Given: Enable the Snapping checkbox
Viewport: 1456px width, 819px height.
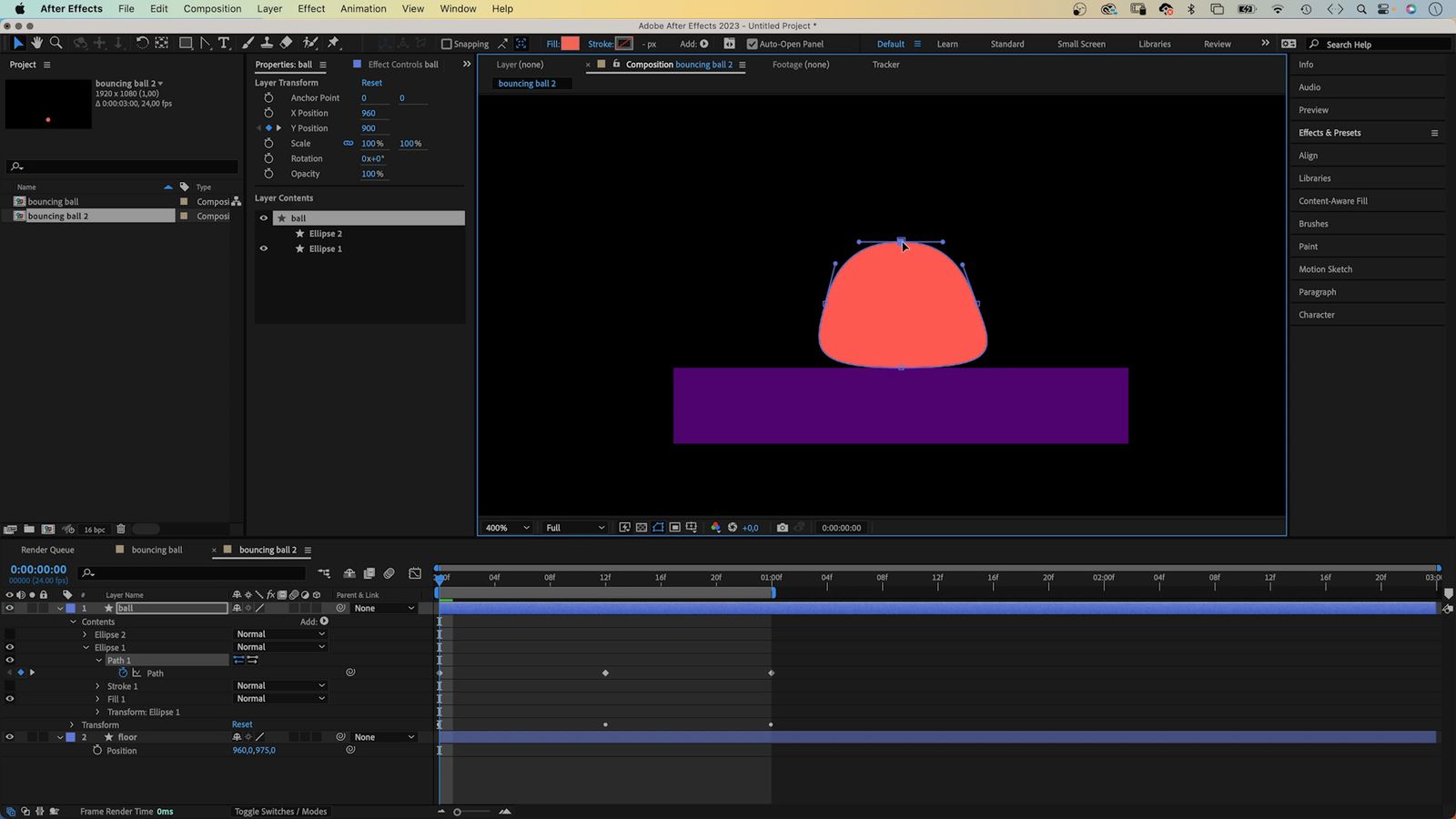Looking at the screenshot, I should [445, 44].
